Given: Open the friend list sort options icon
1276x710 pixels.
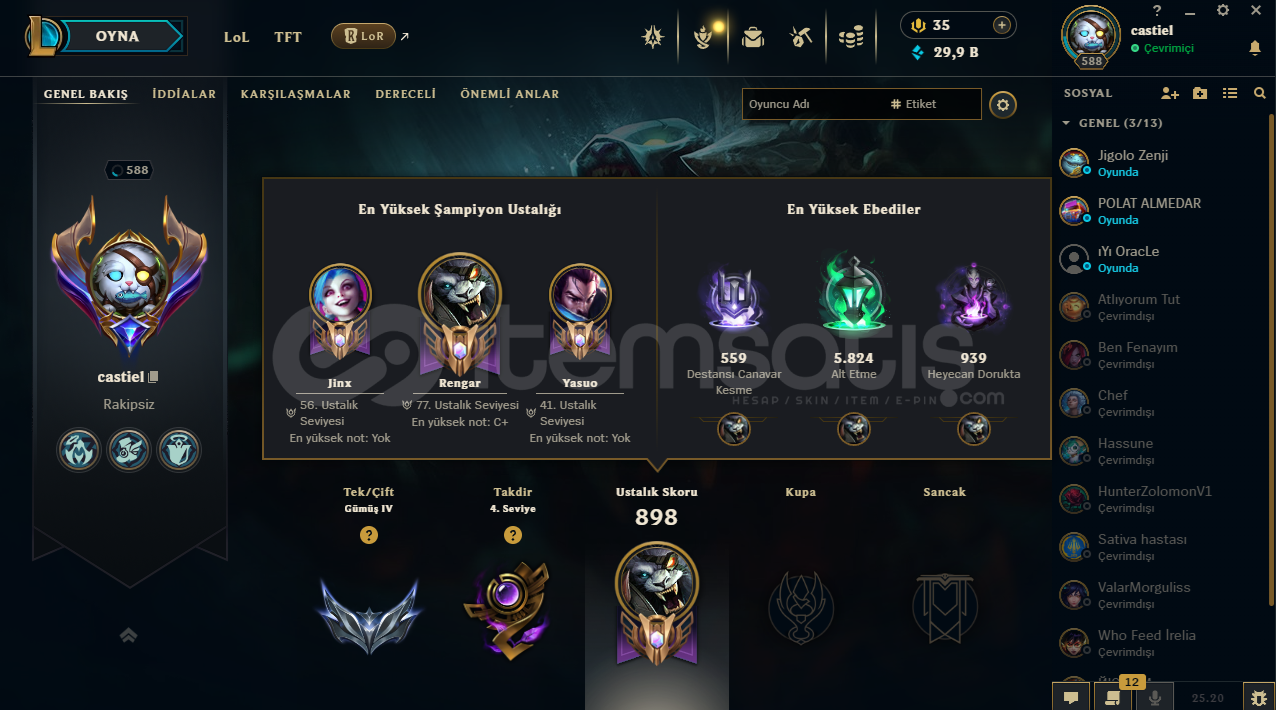Looking at the screenshot, I should point(1230,93).
